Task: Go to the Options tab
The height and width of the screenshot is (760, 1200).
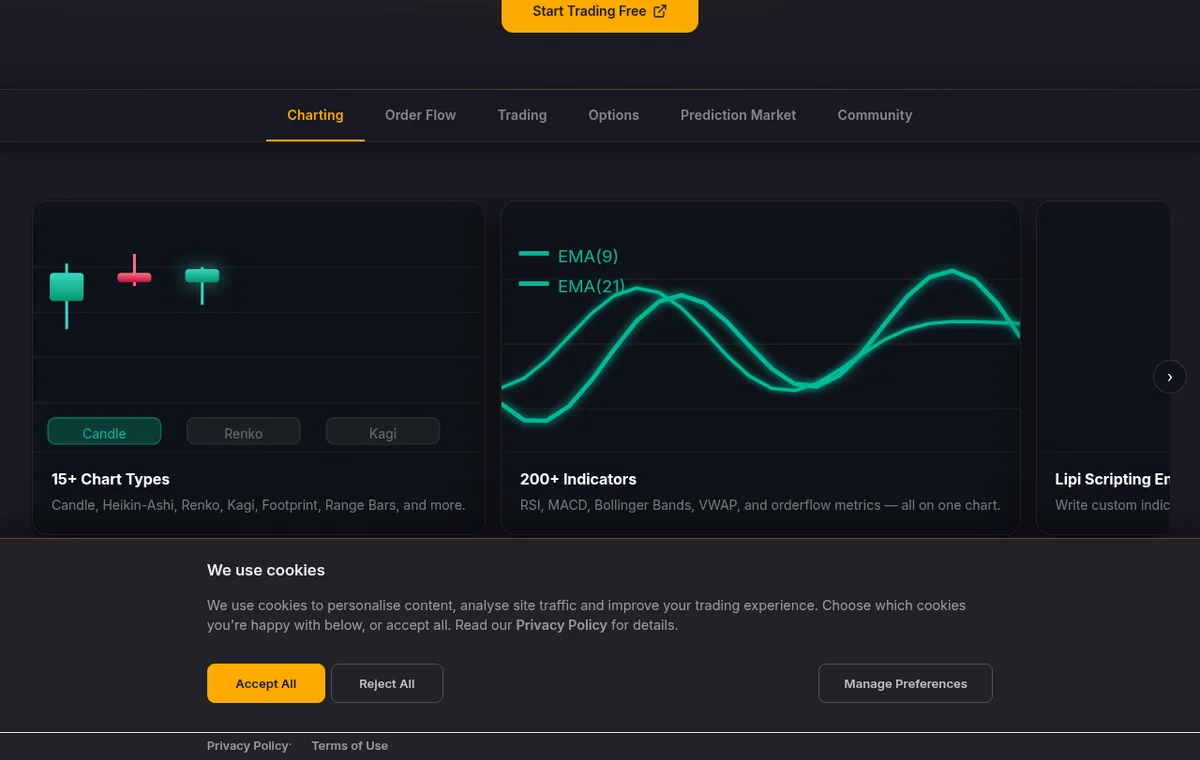Action: (613, 115)
